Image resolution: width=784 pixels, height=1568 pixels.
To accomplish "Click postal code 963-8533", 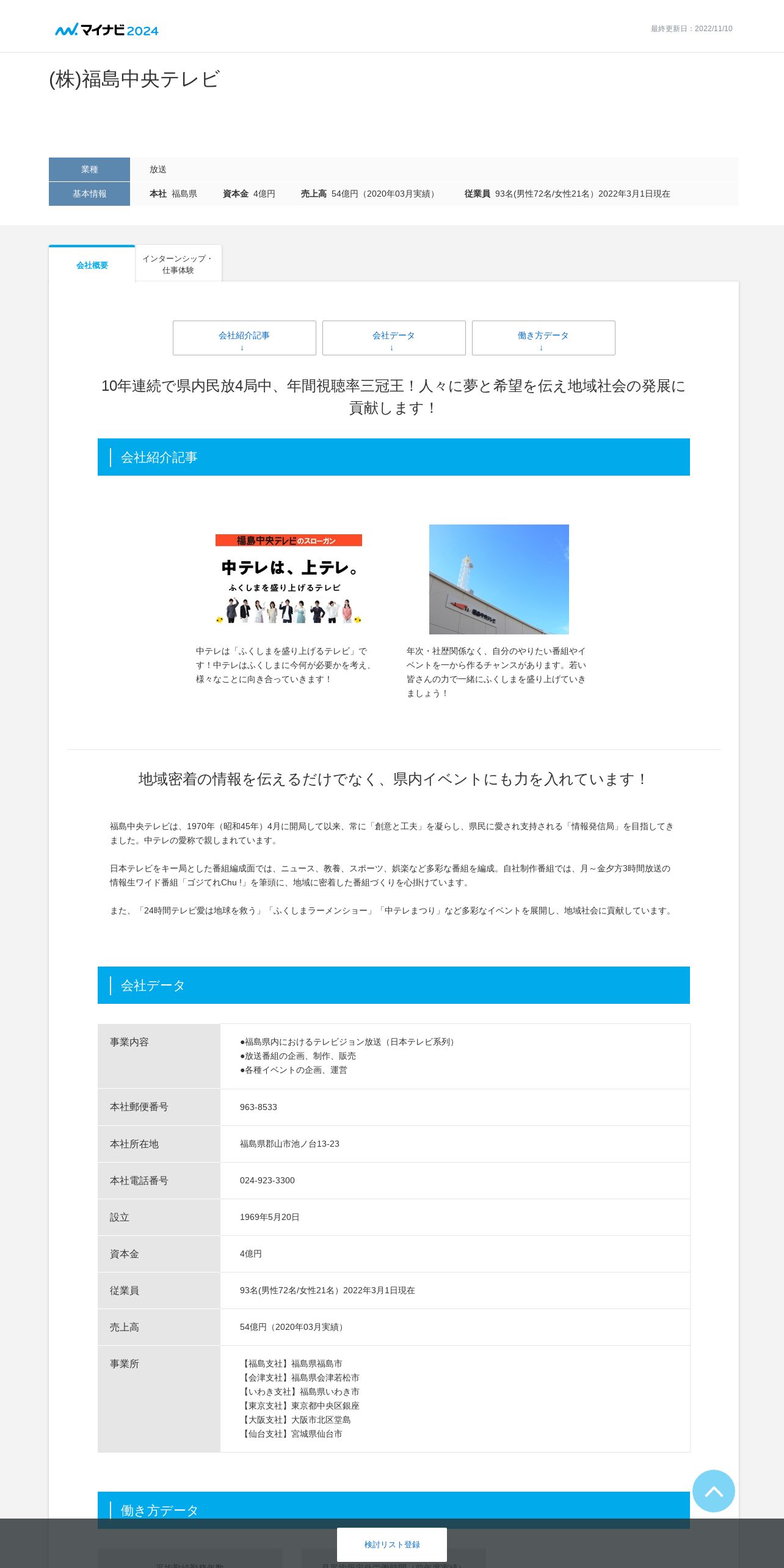I will [258, 1107].
